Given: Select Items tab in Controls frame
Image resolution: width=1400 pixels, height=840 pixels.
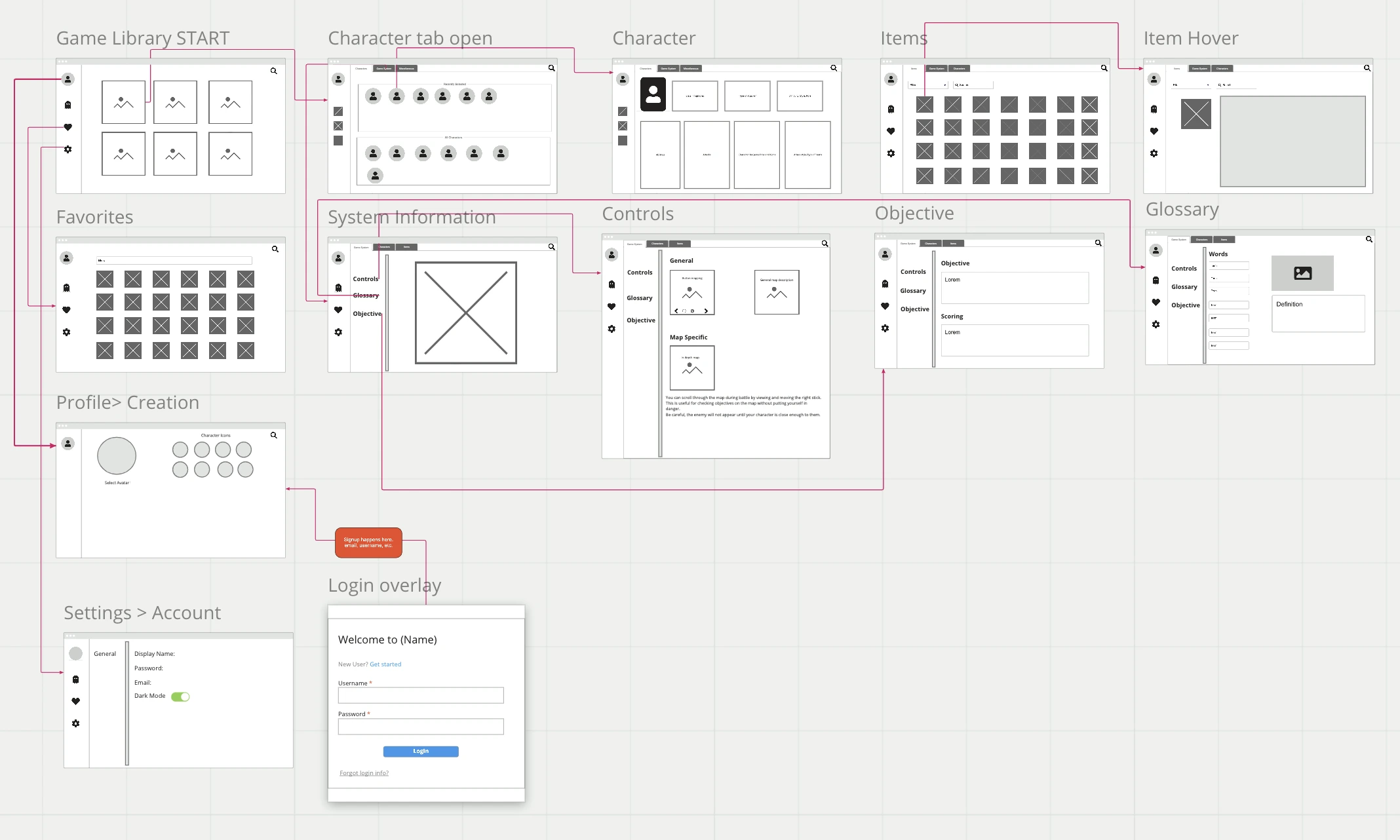Looking at the screenshot, I should (680, 244).
